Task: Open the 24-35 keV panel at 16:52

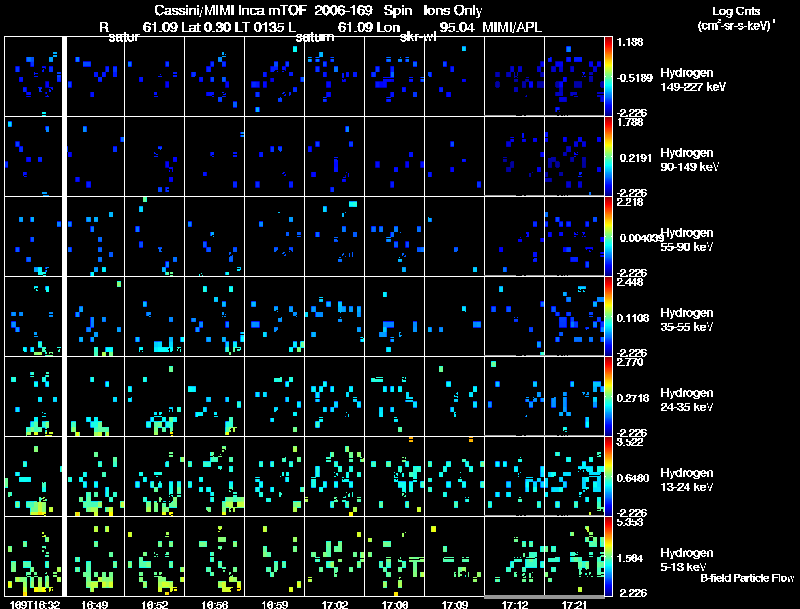Action: point(155,396)
